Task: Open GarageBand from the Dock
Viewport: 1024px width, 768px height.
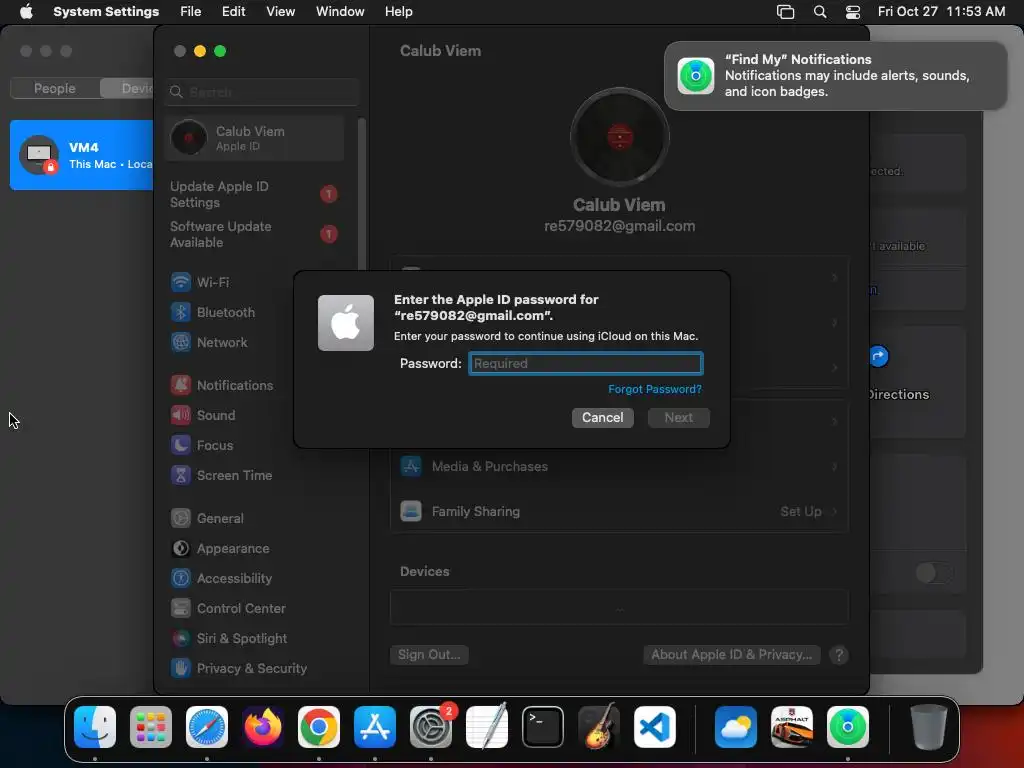Action: tap(599, 727)
